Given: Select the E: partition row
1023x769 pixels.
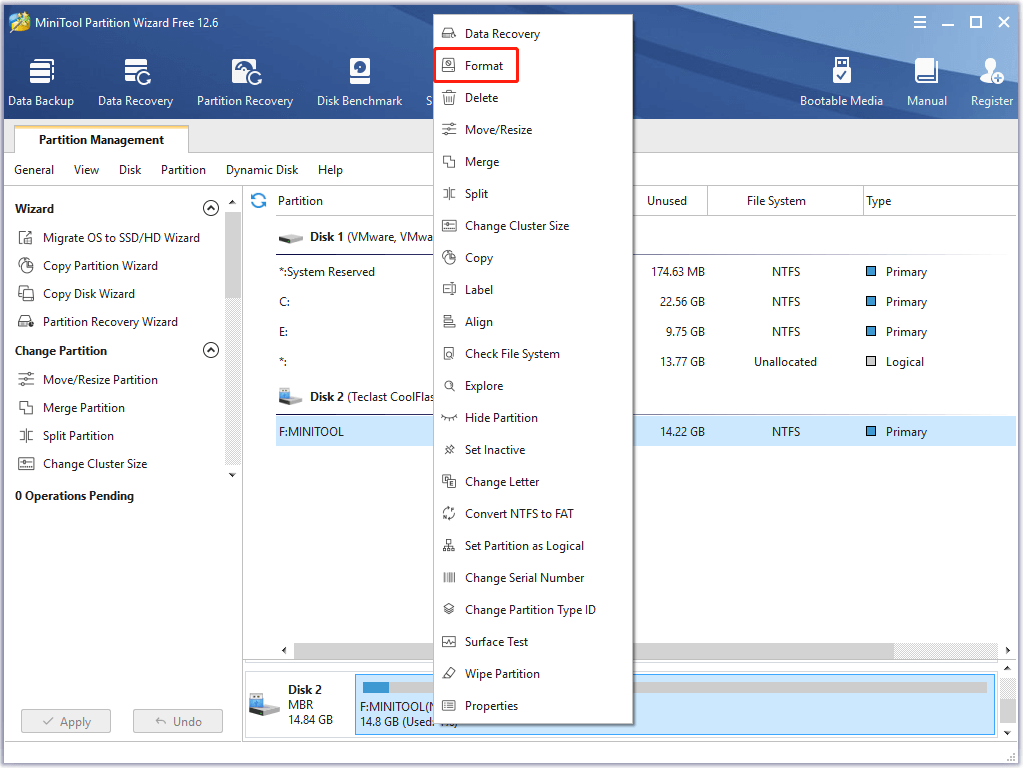Looking at the screenshot, I should 646,332.
